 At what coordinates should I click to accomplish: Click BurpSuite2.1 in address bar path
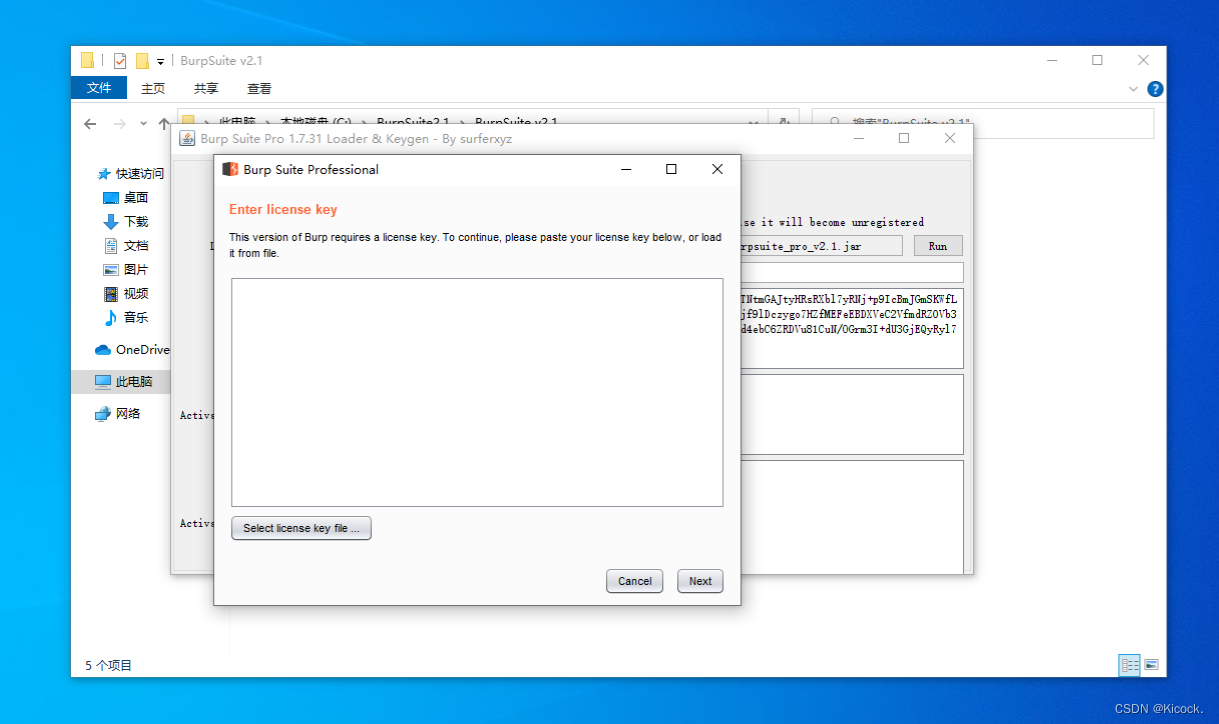411,121
